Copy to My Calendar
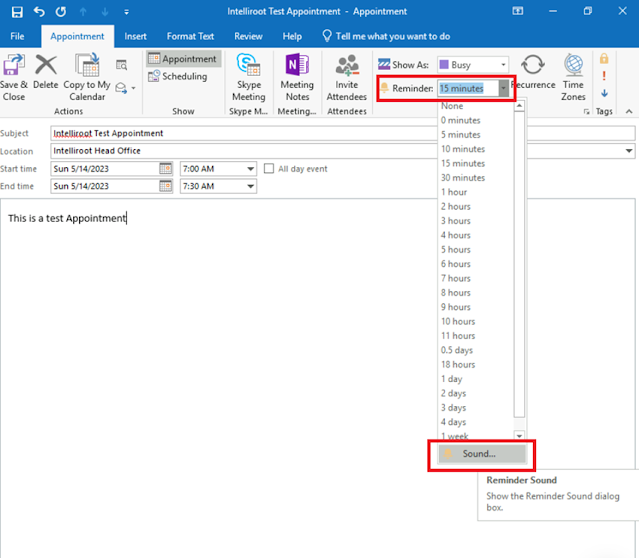 coord(87,77)
